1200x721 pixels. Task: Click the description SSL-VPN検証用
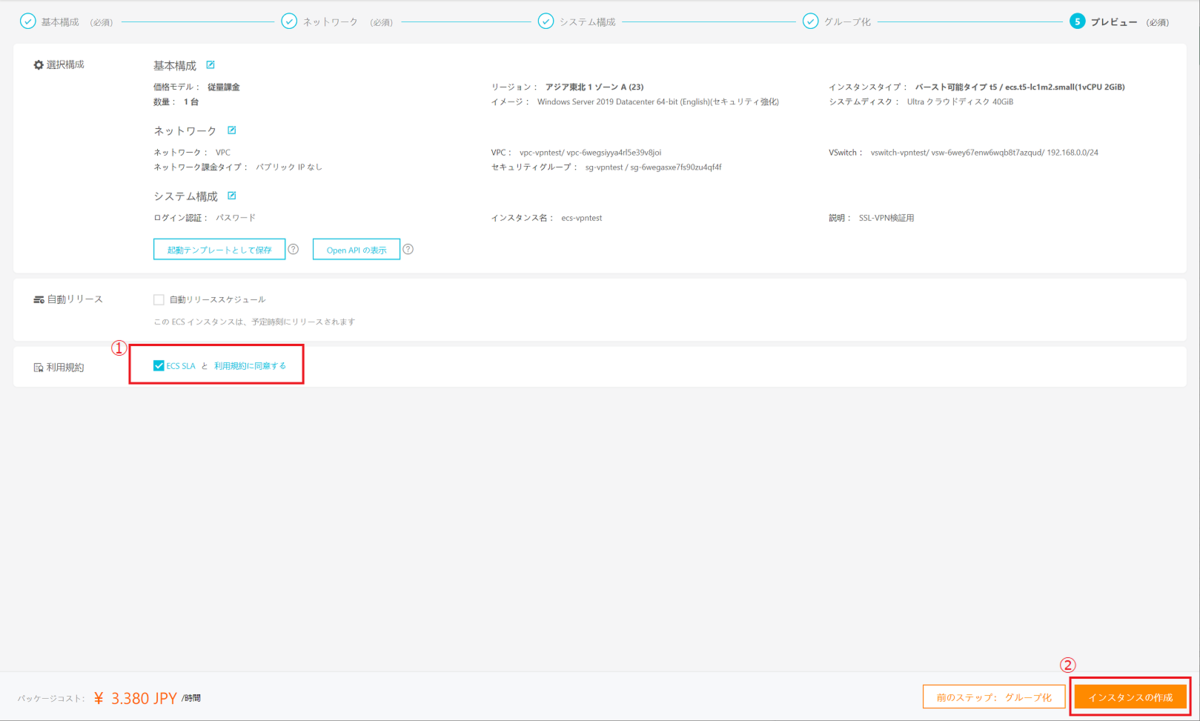tap(886, 217)
